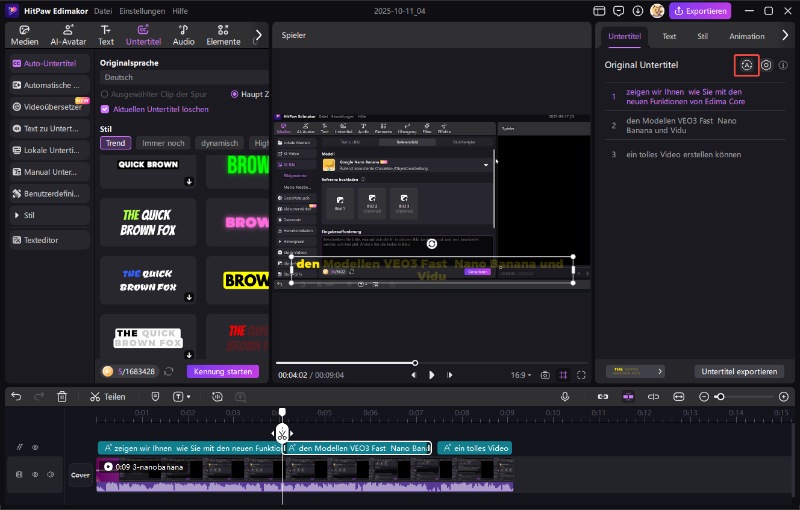Open the Einstellungen menu
The image size is (800, 510).
click(143, 11)
